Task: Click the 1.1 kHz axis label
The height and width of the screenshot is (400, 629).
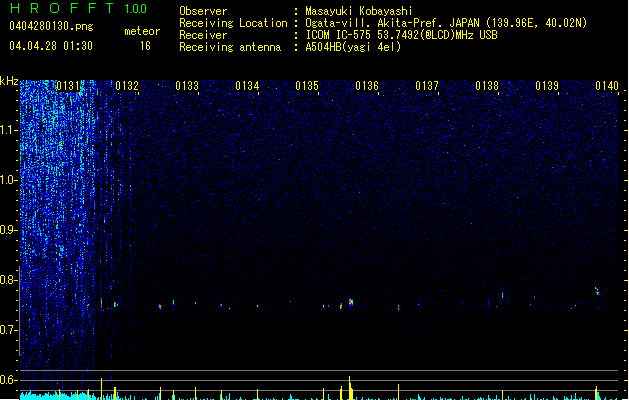Action: click(x=8, y=130)
